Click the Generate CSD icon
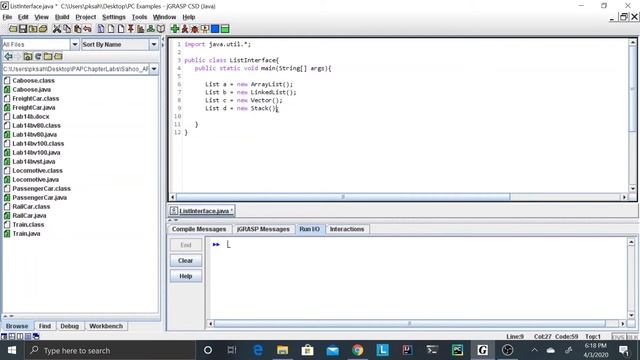Viewport: 640px width, 360px height. click(x=100, y=29)
